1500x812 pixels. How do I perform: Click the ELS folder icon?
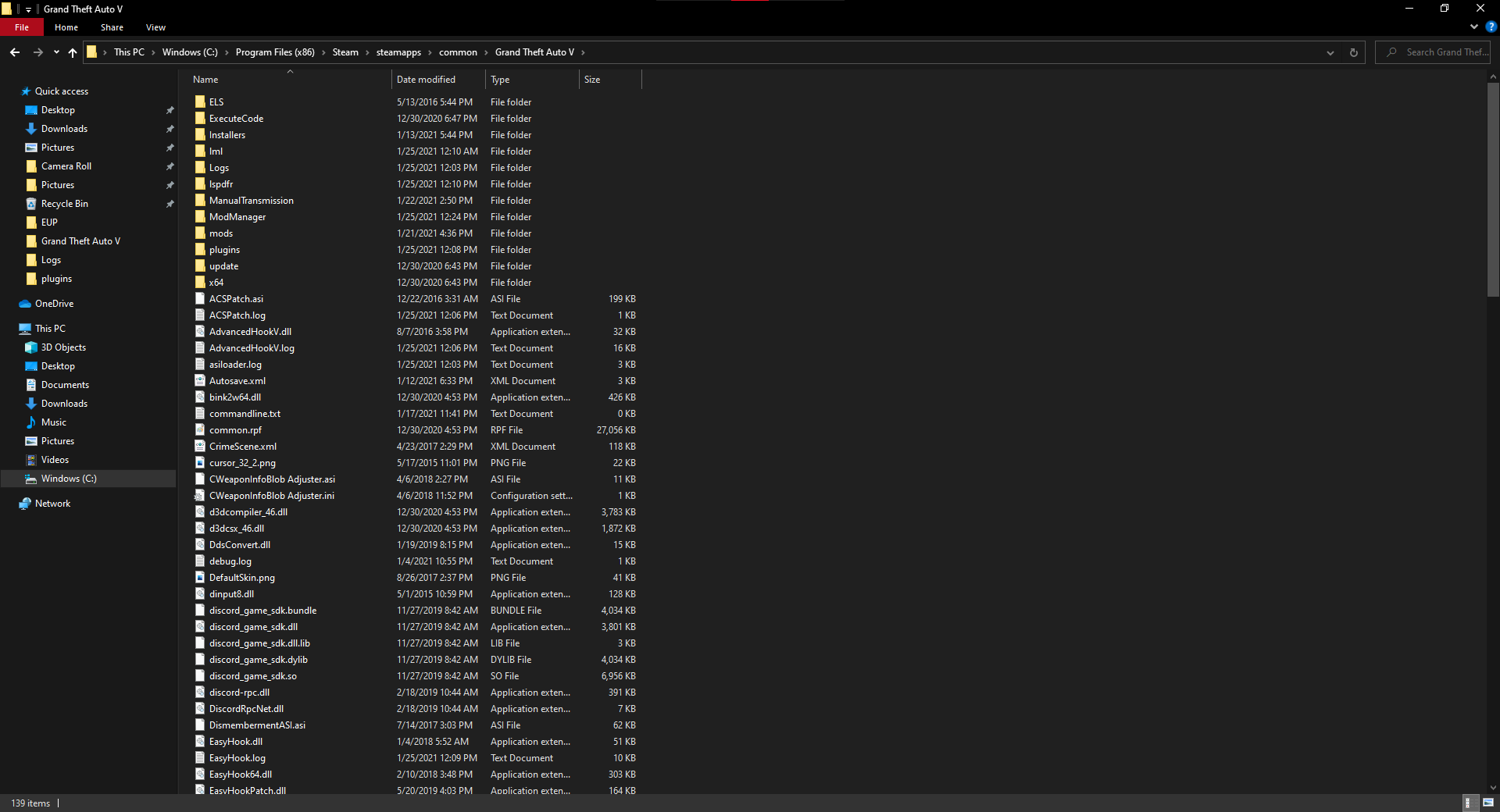200,101
